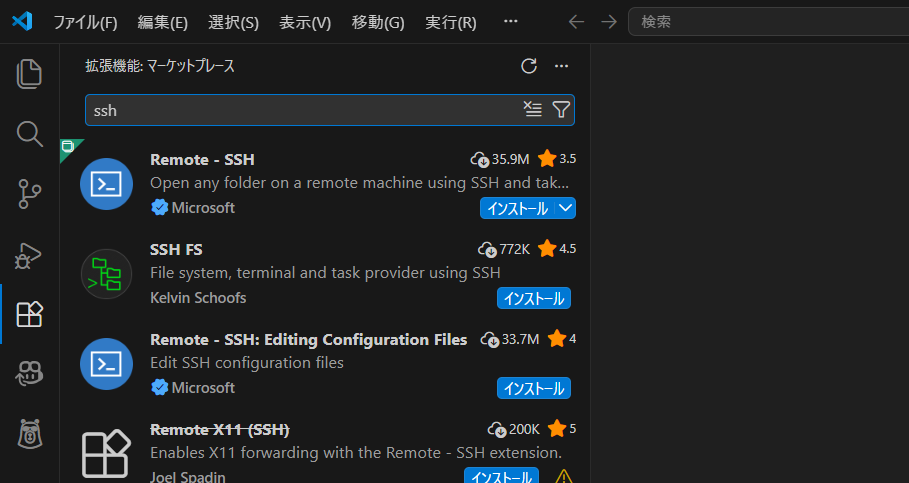Click the Remote - SSH extension icon
Screen dimensions: 909x483
point(107,184)
